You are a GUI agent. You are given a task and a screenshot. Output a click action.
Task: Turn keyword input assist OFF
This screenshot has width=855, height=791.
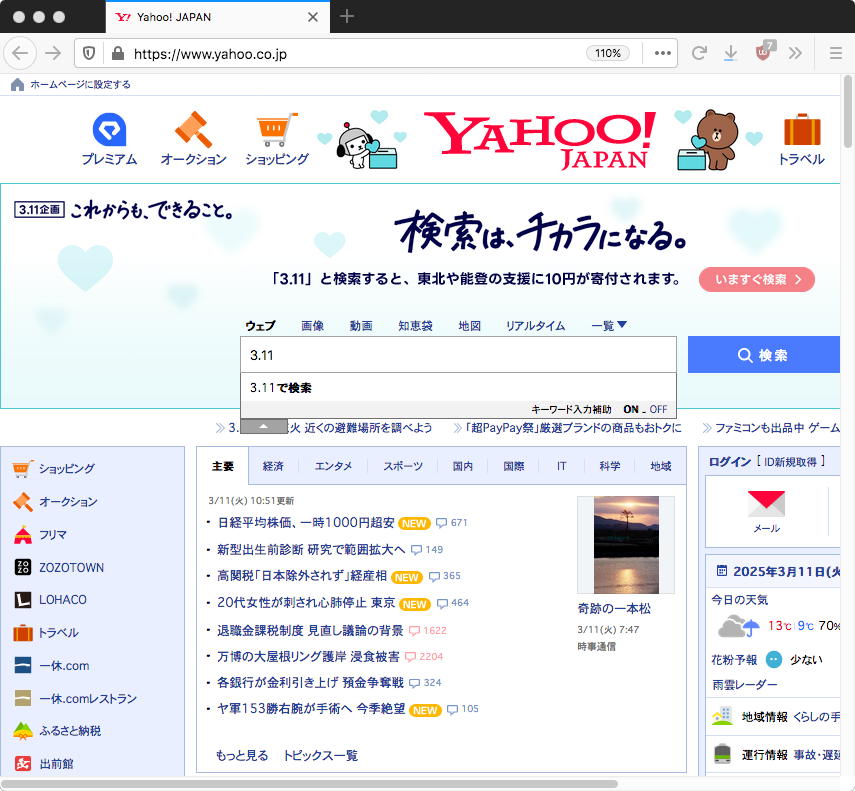tap(658, 409)
